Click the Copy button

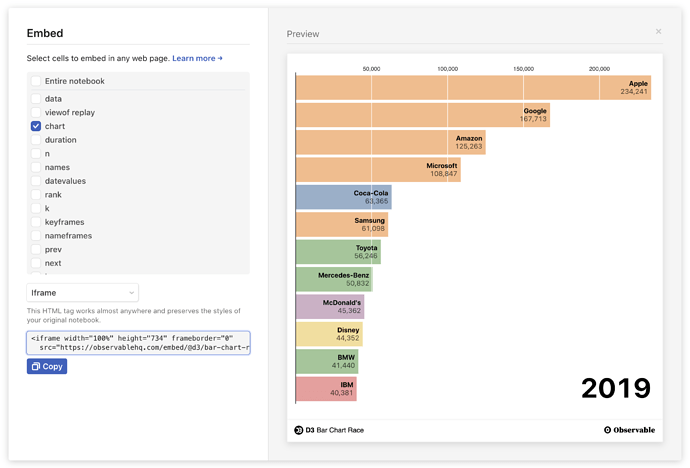click(47, 367)
